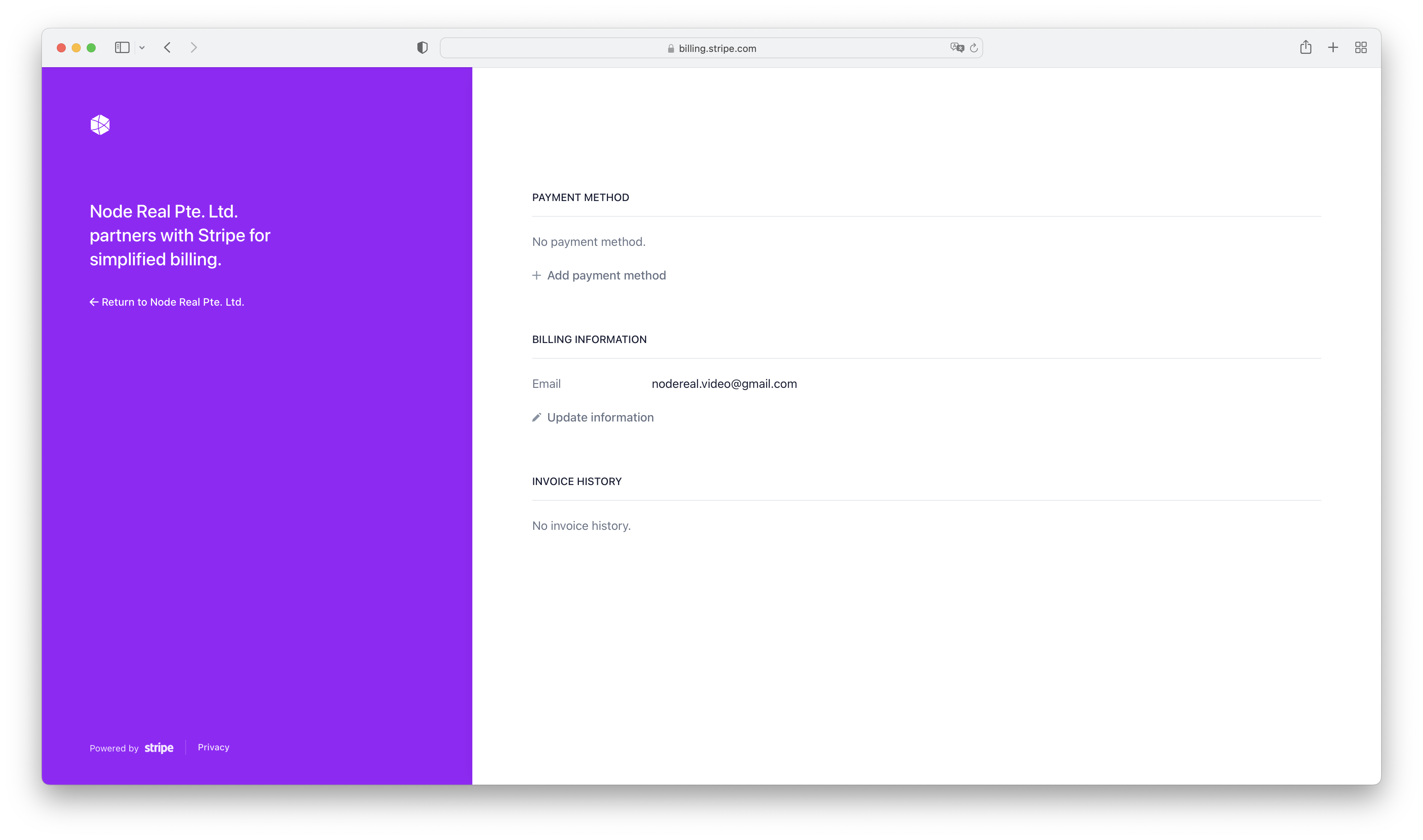This screenshot has height=840, width=1423.
Task: Click the billing.stripe.com address bar
Action: [717, 49]
